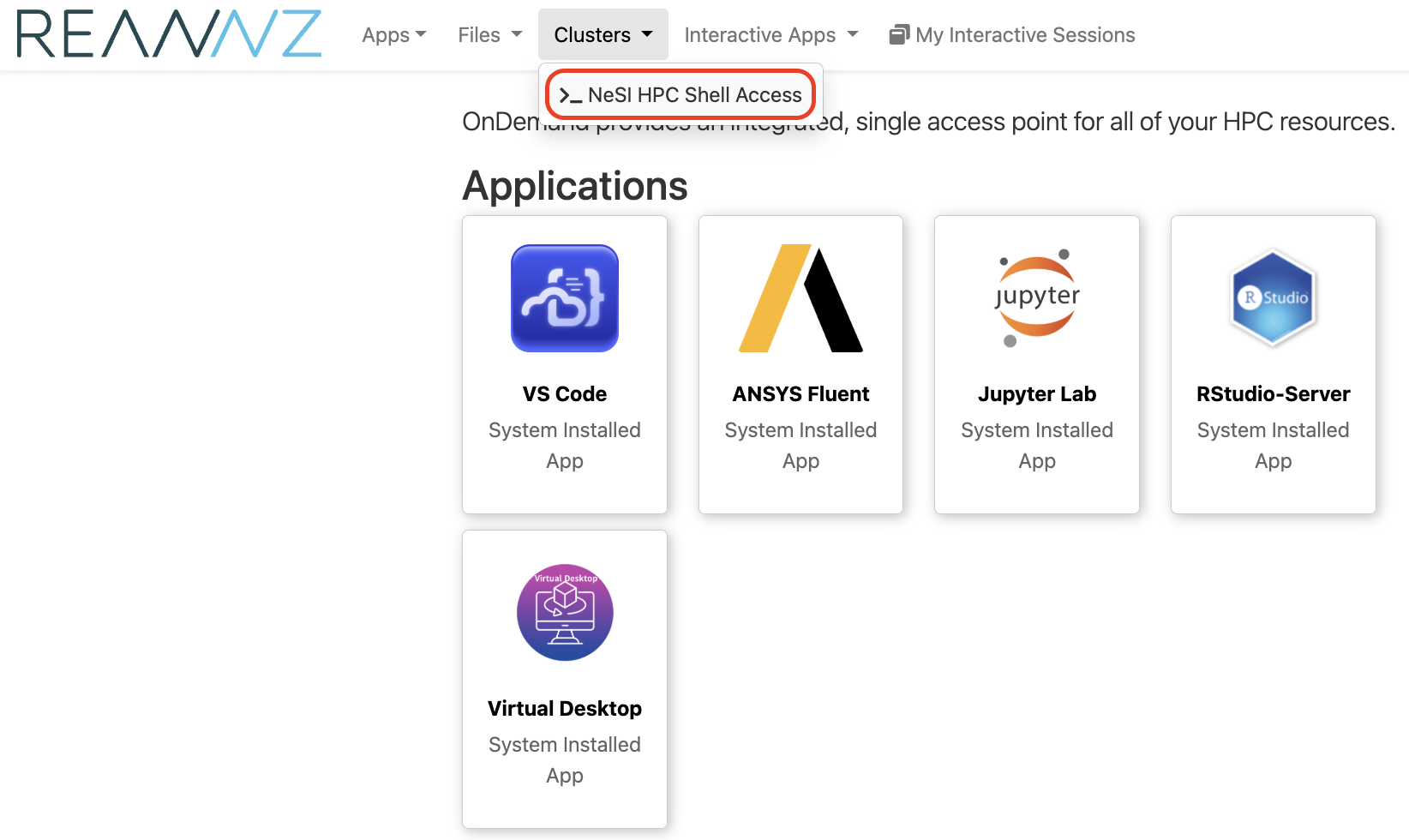Click the shell prompt icon in dropdown
This screenshot has width=1409, height=840.
click(570, 96)
